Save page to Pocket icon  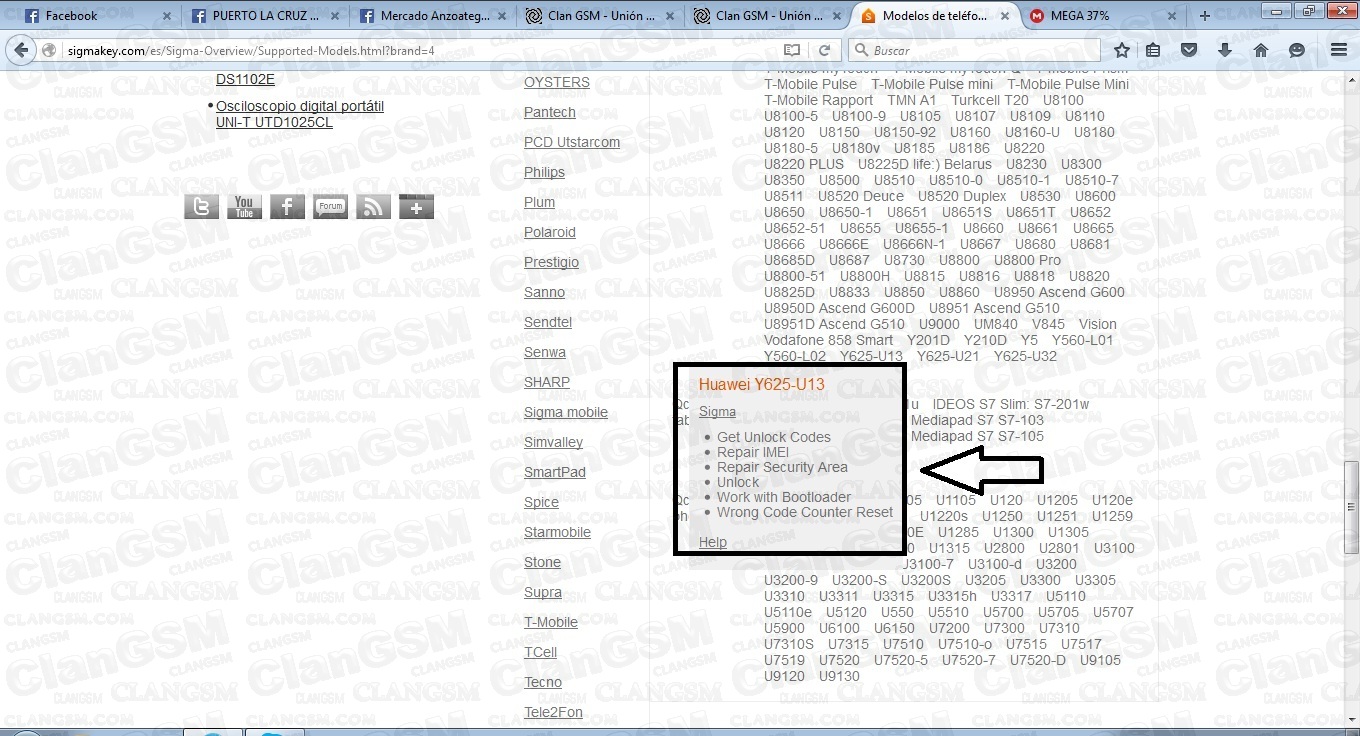1189,50
